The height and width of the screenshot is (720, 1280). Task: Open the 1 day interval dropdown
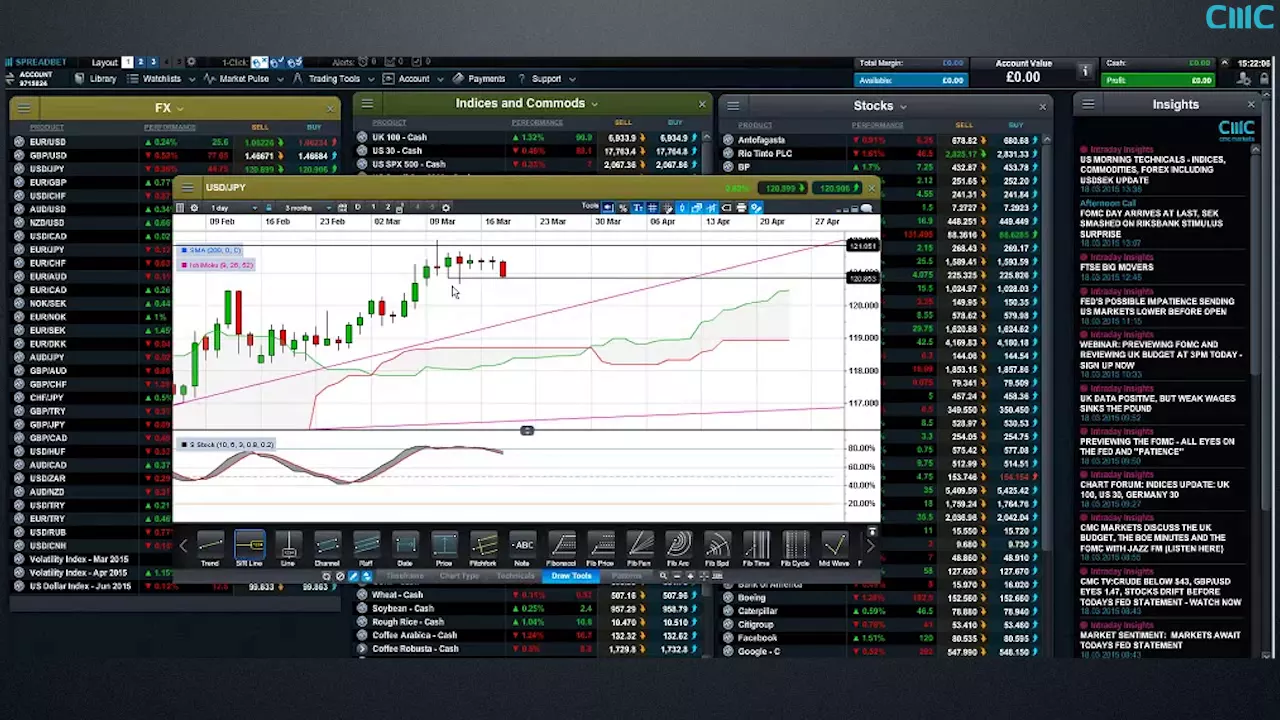pos(232,208)
